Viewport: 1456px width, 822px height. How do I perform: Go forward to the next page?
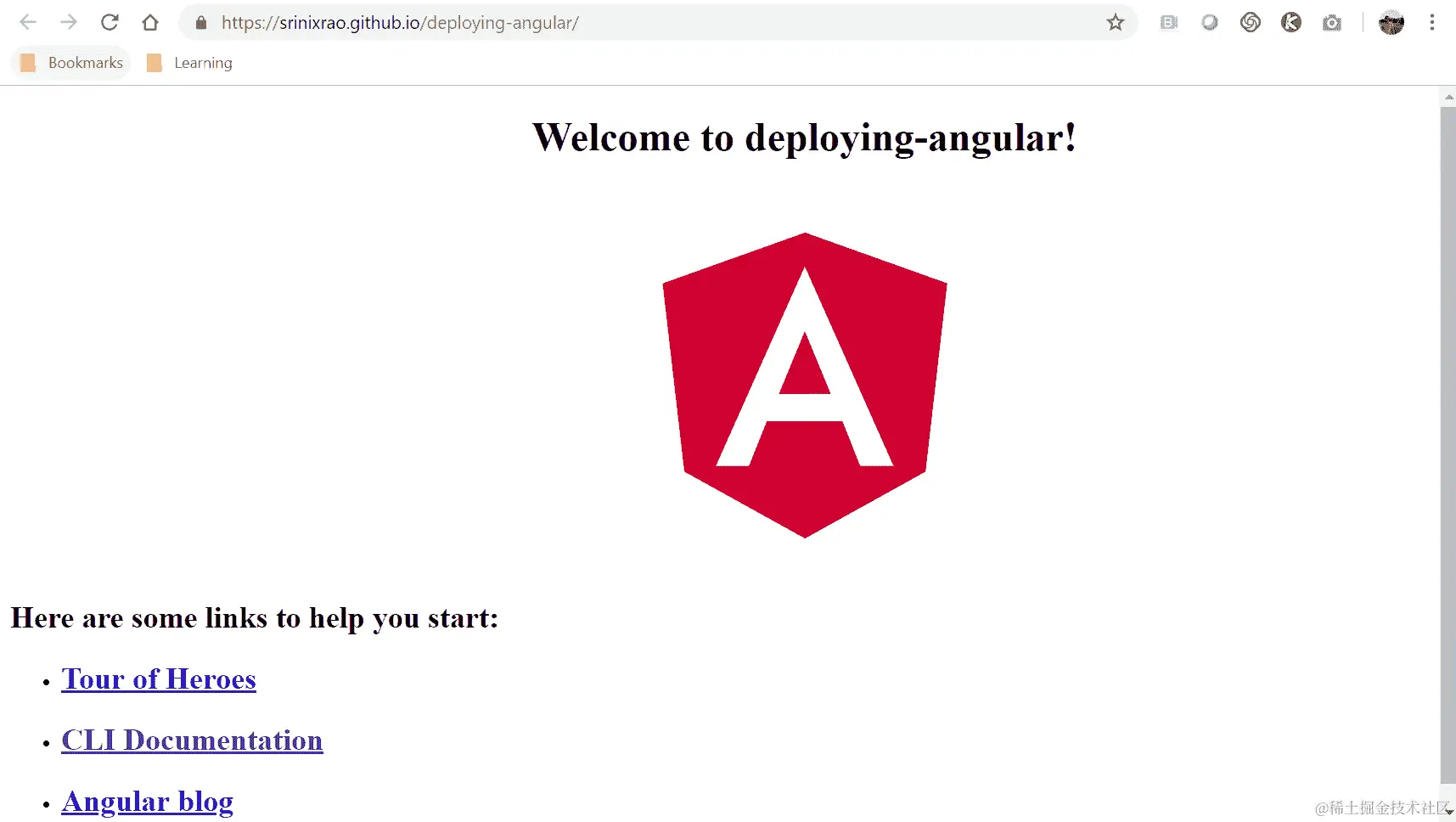(x=69, y=23)
